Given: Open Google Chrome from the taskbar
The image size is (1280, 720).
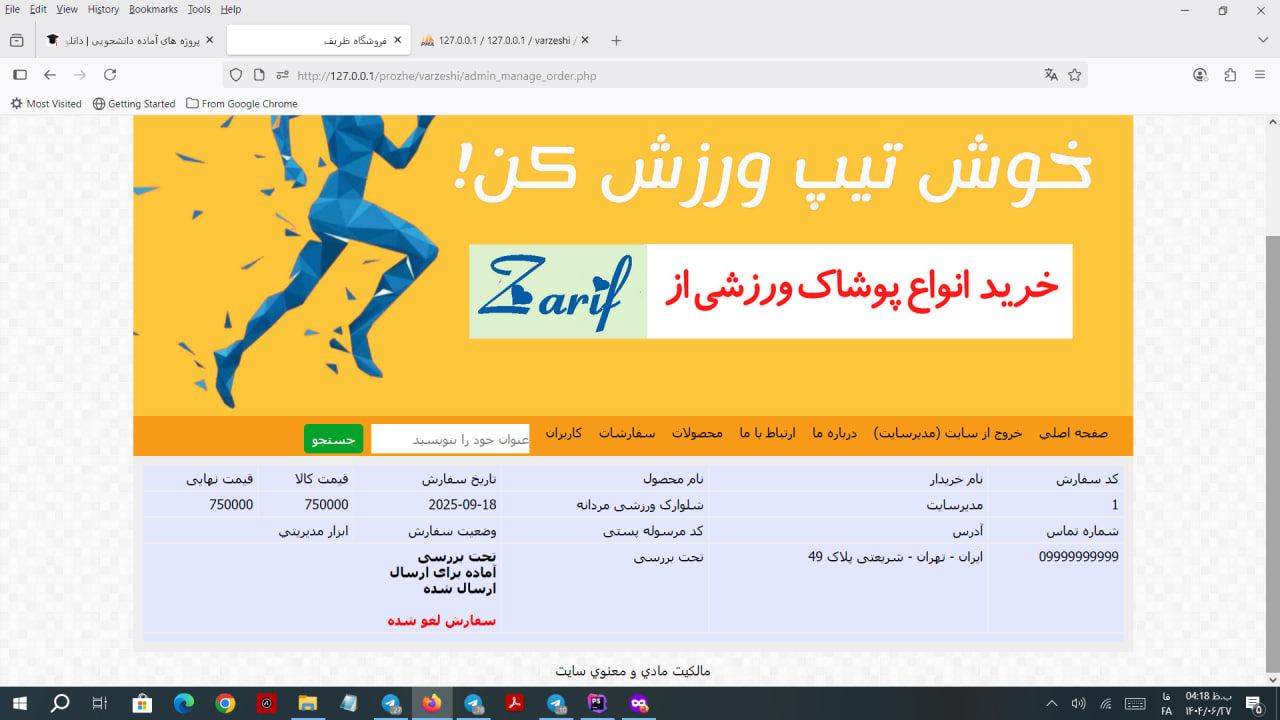Looking at the screenshot, I should pyautogui.click(x=225, y=704).
